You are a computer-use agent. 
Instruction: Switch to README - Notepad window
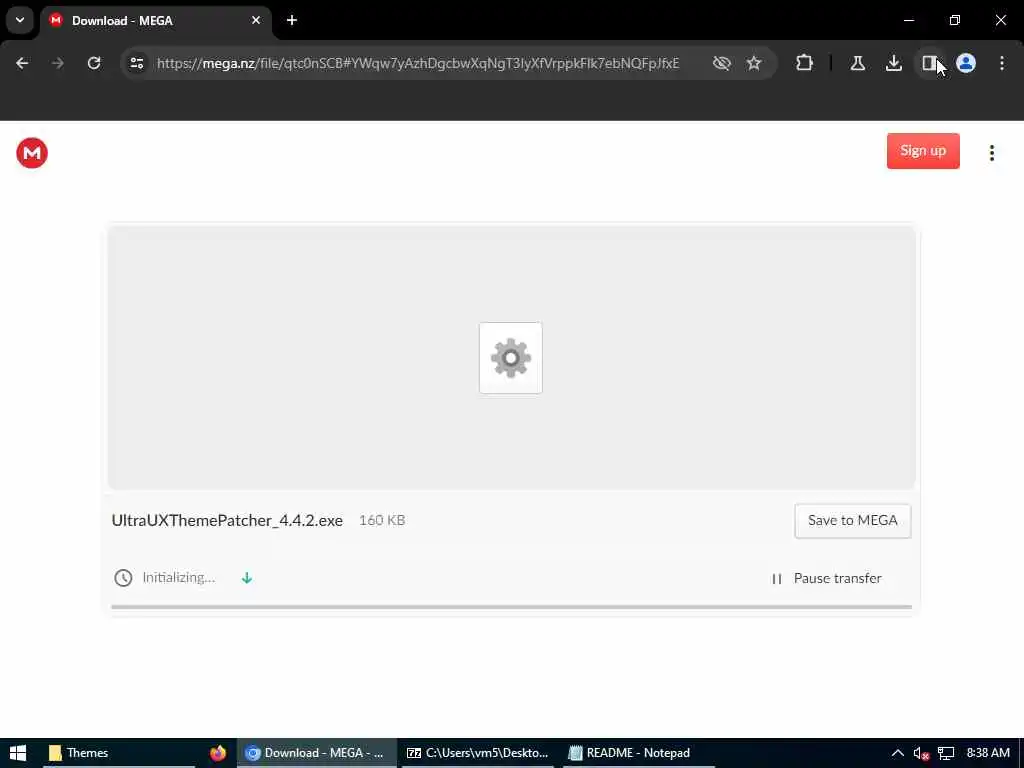(x=638, y=753)
